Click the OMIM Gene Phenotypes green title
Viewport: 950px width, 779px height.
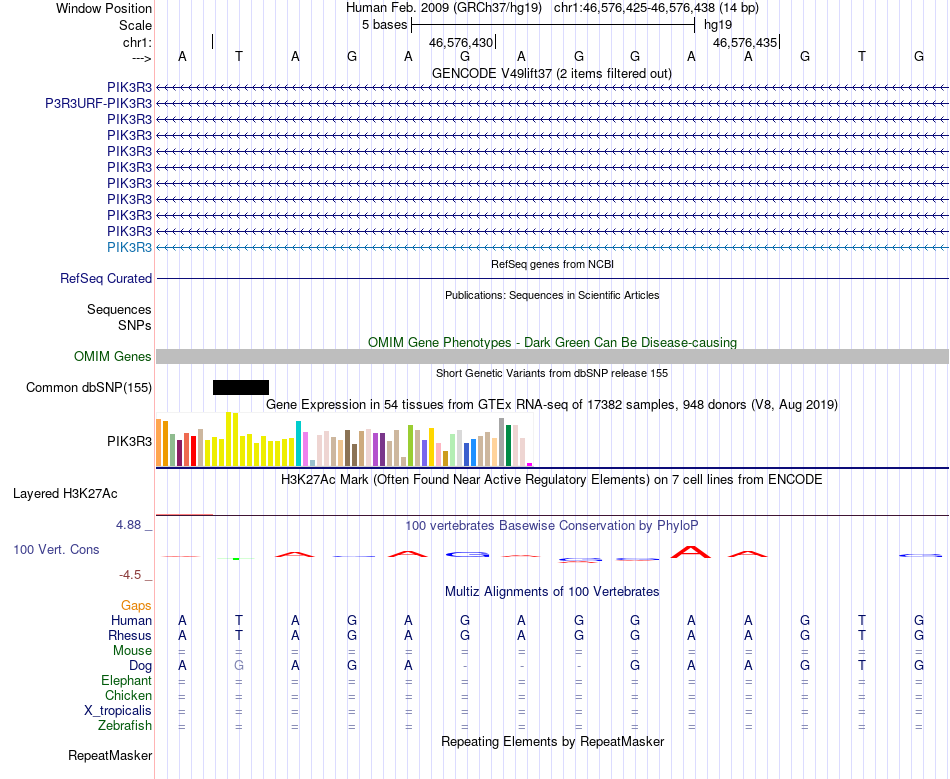coord(553,342)
